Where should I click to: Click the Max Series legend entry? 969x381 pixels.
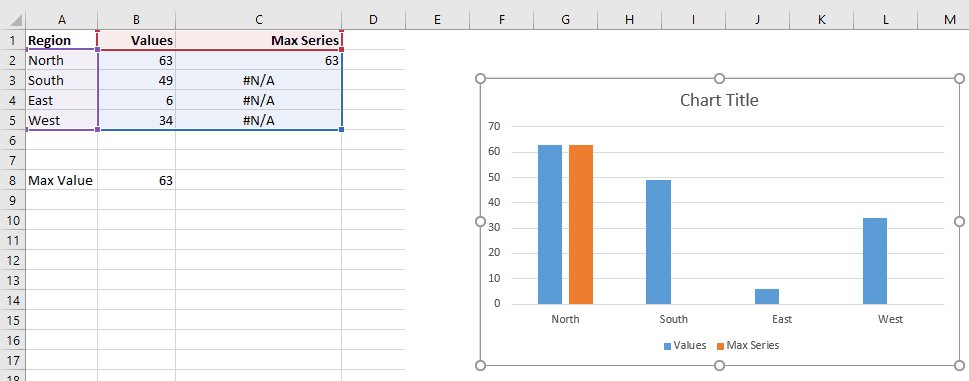[748, 345]
